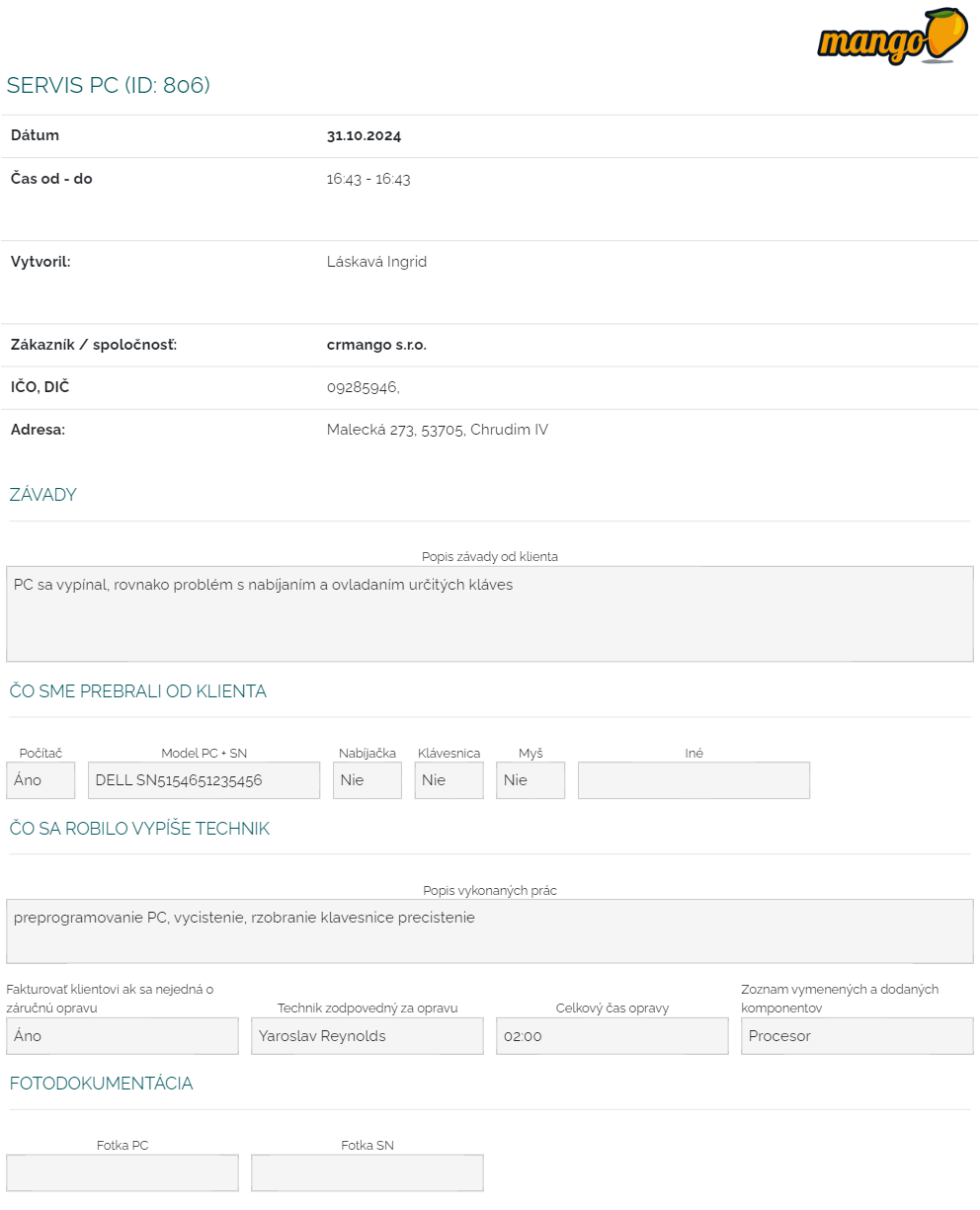Screen dimensions: 980x1210
Task: Click the Fotka SN label
Action: (x=367, y=1146)
